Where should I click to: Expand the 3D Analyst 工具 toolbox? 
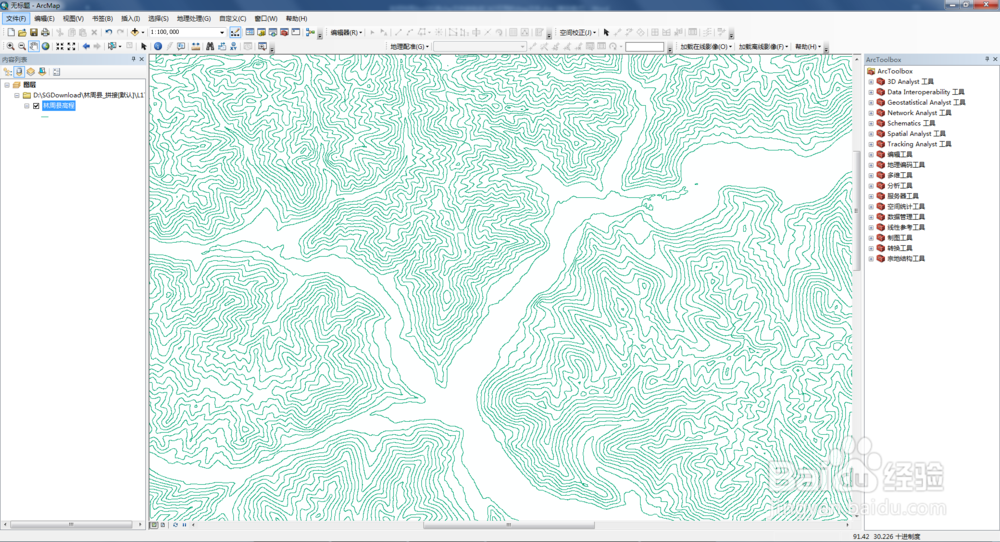coord(871,82)
